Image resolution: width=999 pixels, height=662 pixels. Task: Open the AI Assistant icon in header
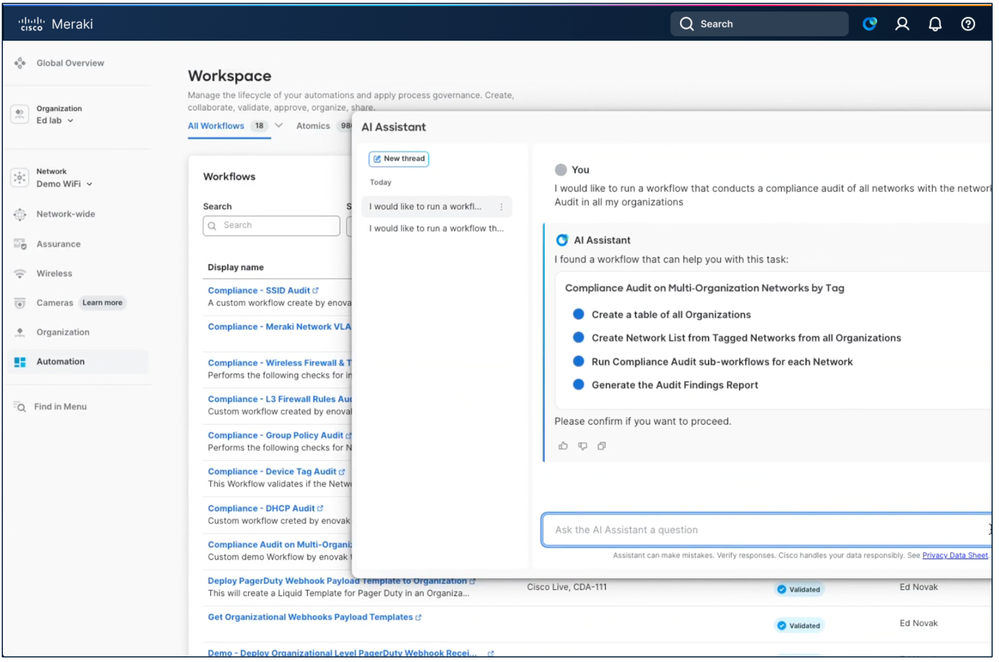pyautogui.click(x=870, y=24)
